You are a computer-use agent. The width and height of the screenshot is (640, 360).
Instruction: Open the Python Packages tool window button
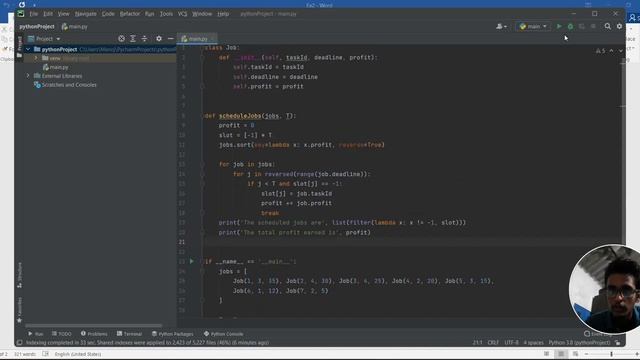click(173, 334)
